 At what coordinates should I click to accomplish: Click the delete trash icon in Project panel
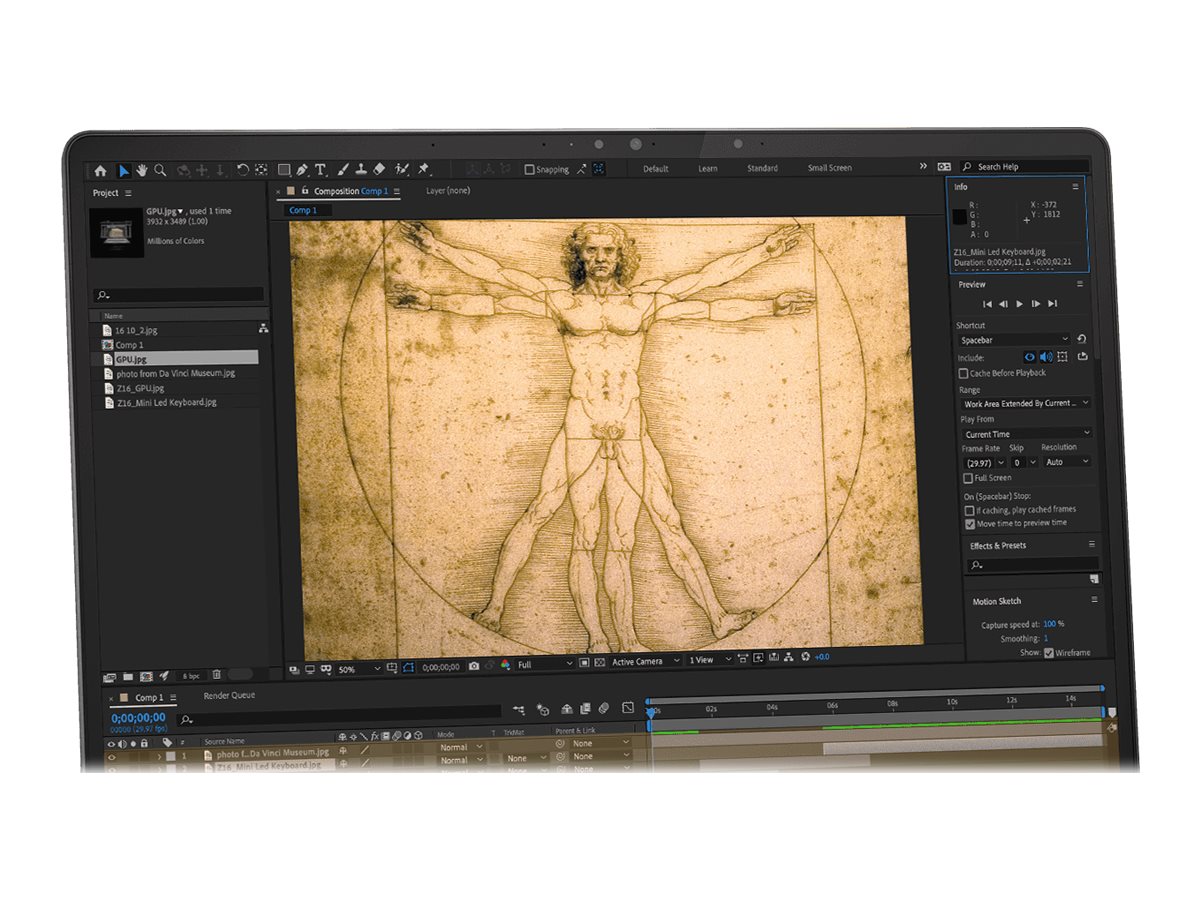point(216,675)
